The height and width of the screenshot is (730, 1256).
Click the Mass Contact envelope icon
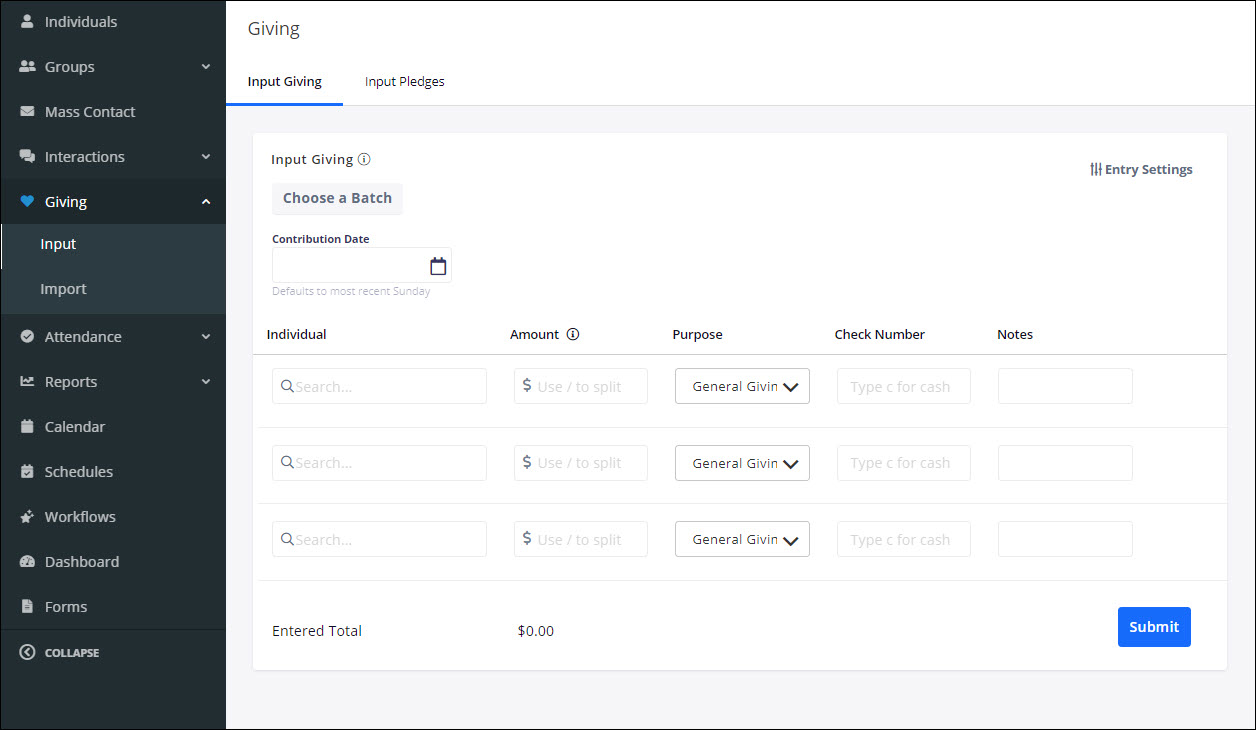pos(27,112)
